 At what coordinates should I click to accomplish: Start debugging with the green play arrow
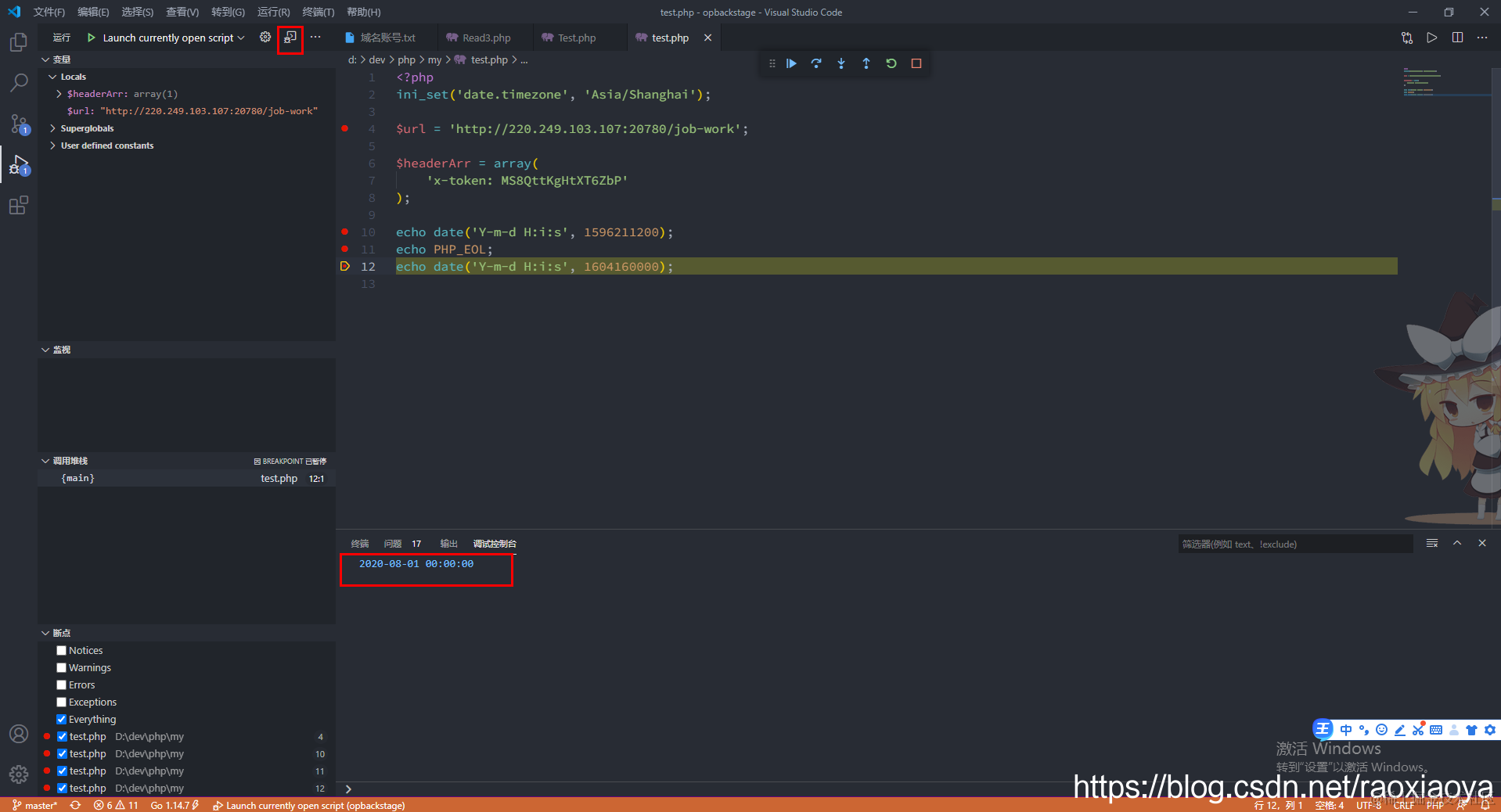point(91,38)
